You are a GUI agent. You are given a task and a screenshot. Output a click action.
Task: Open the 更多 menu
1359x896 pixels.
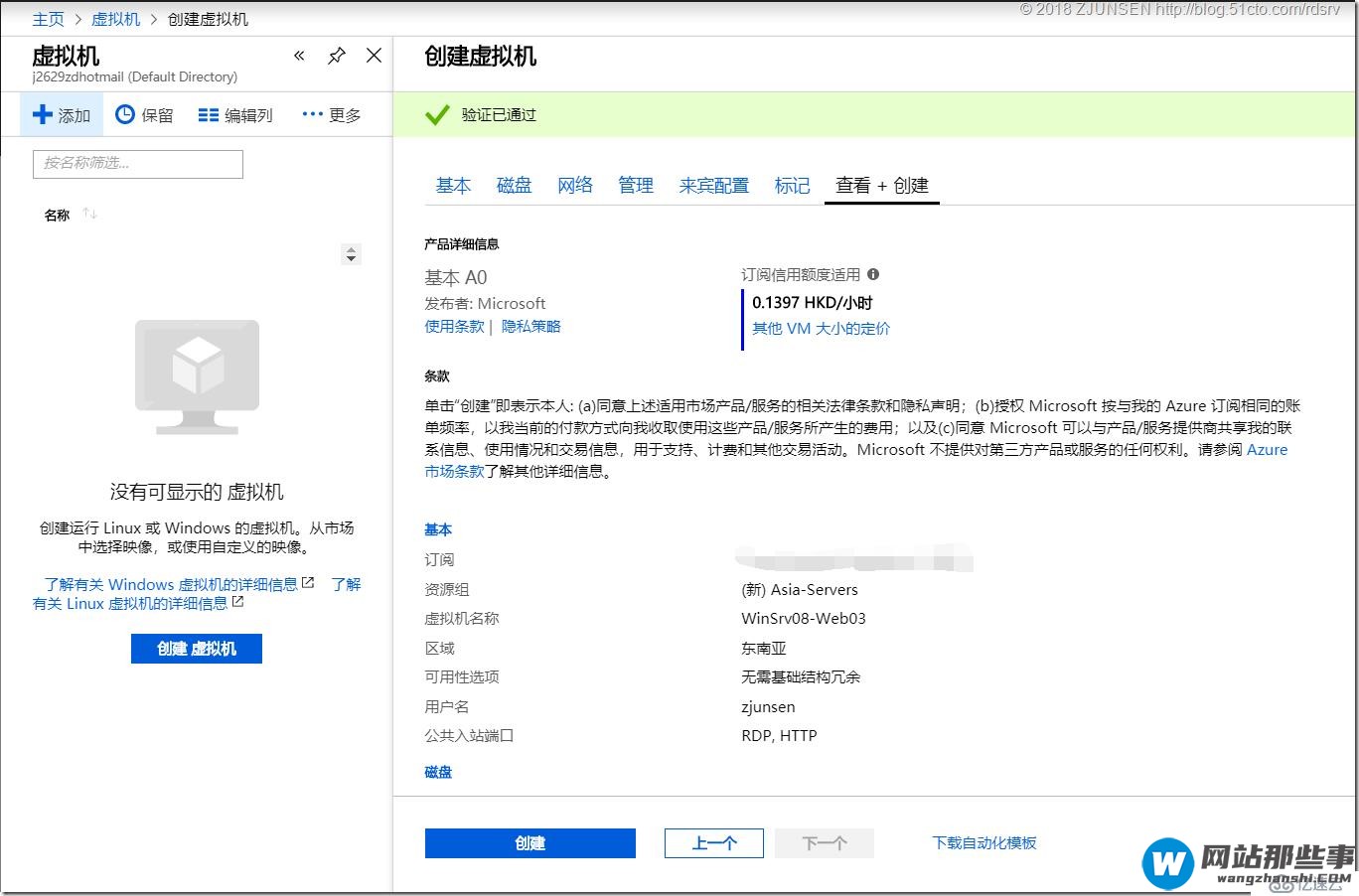(332, 115)
